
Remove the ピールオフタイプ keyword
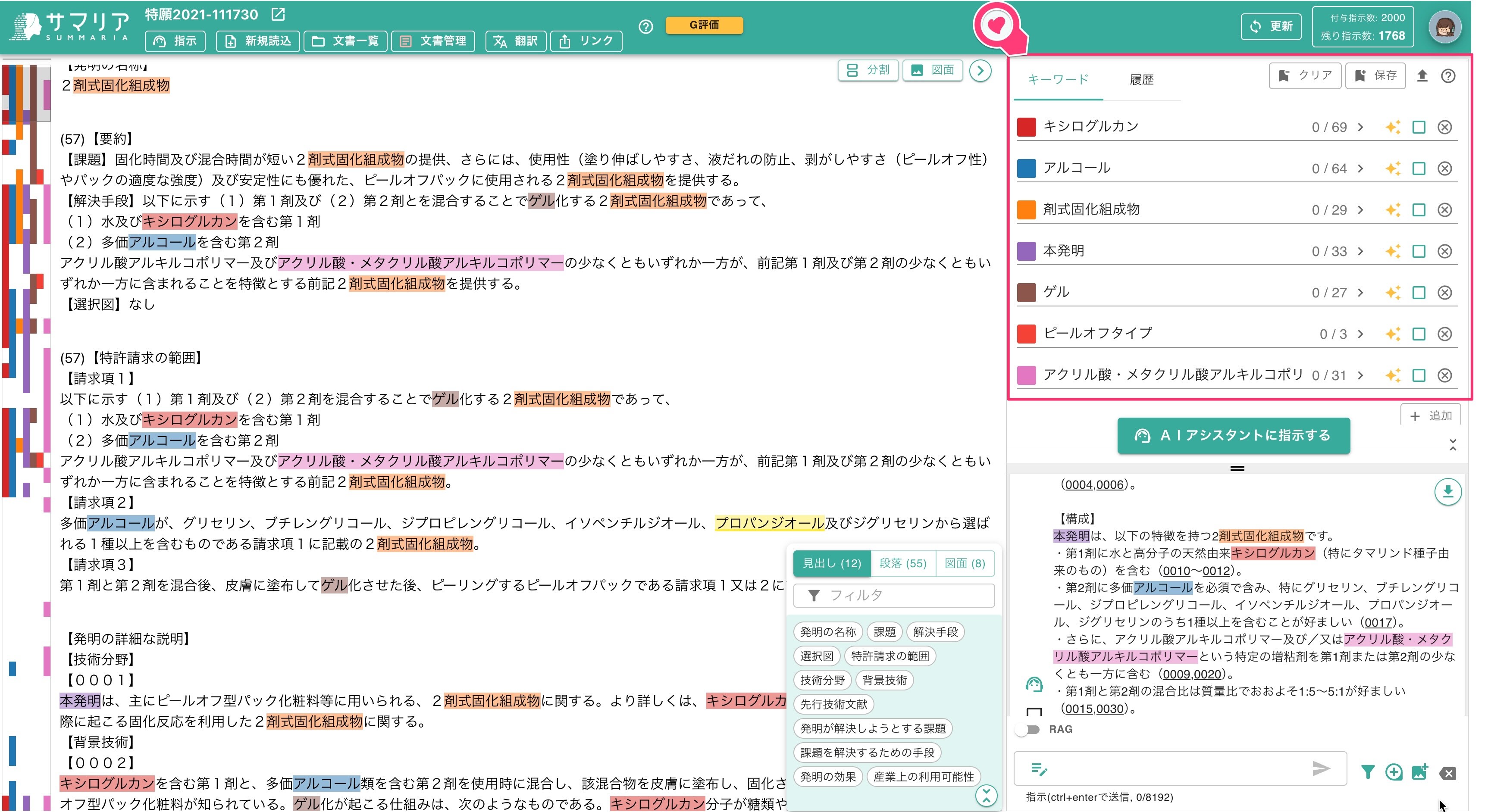tap(1445, 334)
